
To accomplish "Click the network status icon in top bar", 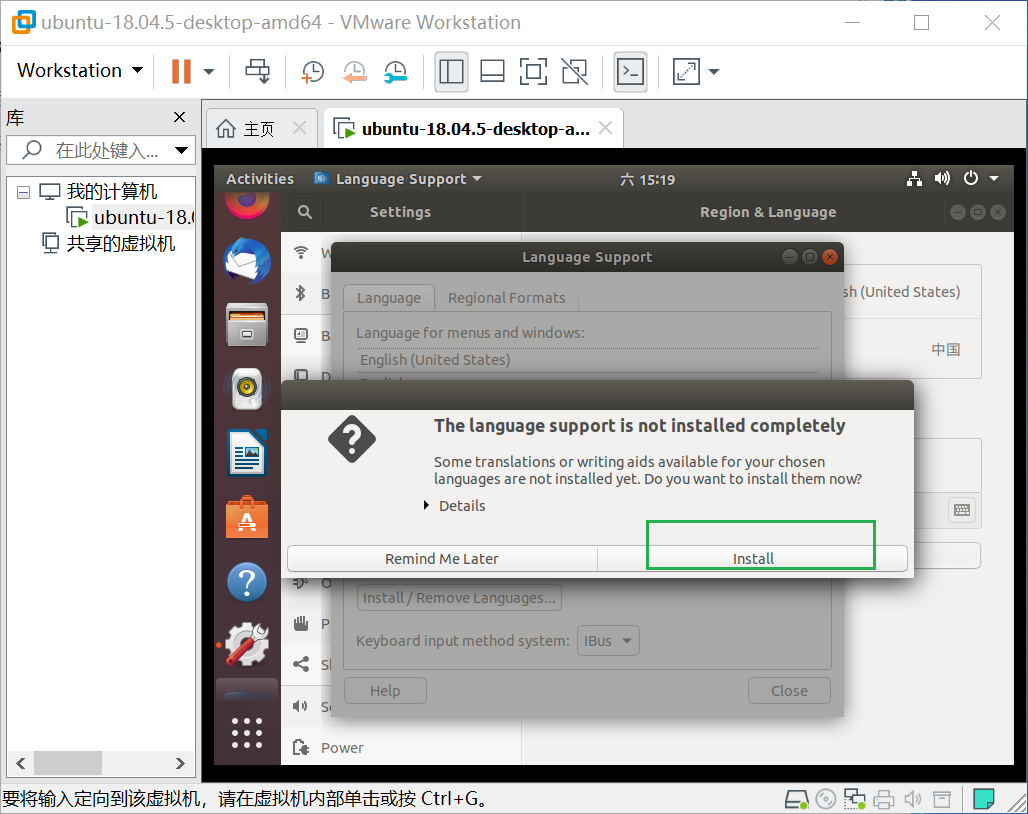I will 914,178.
